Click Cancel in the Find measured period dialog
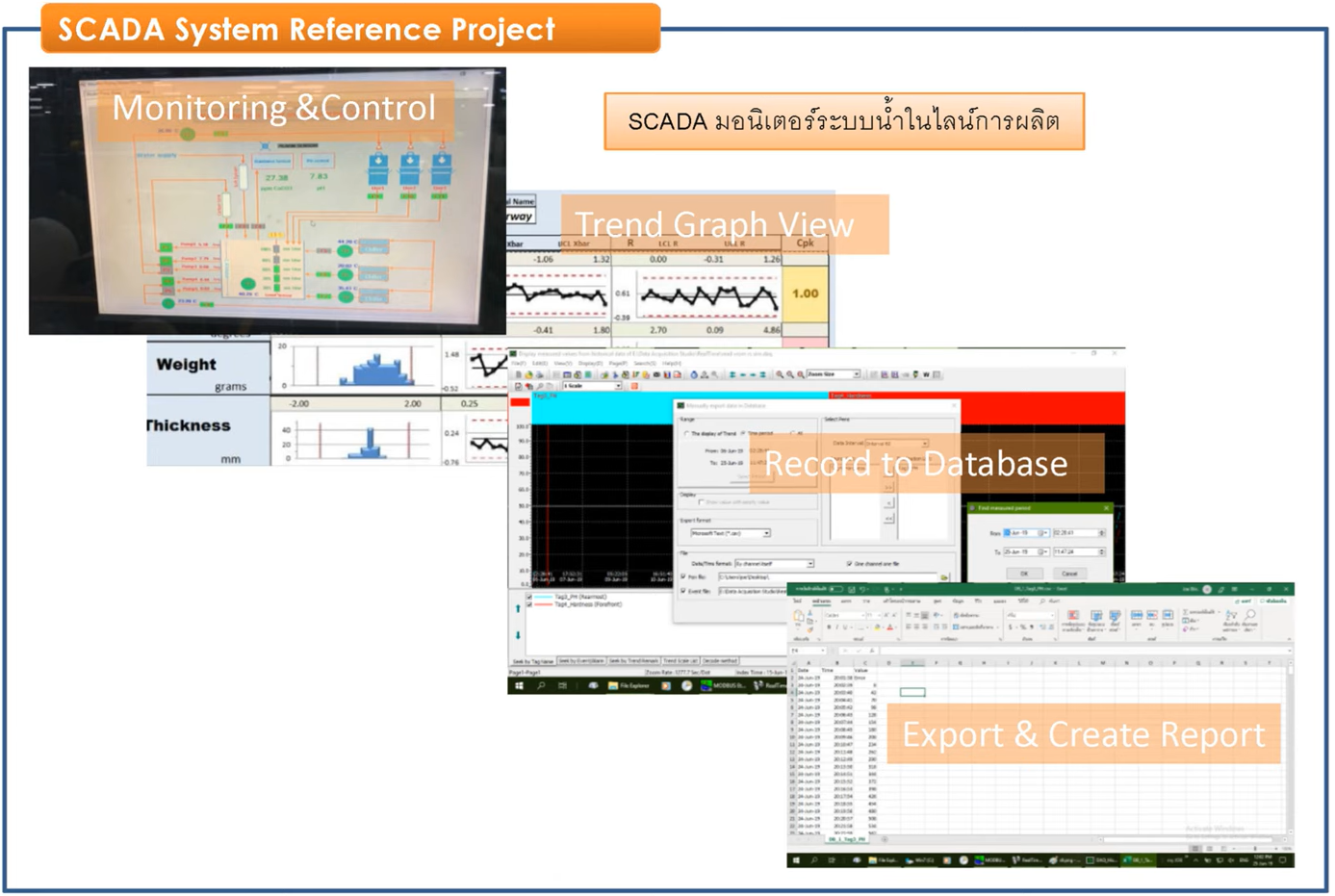1335x896 pixels. click(1069, 574)
